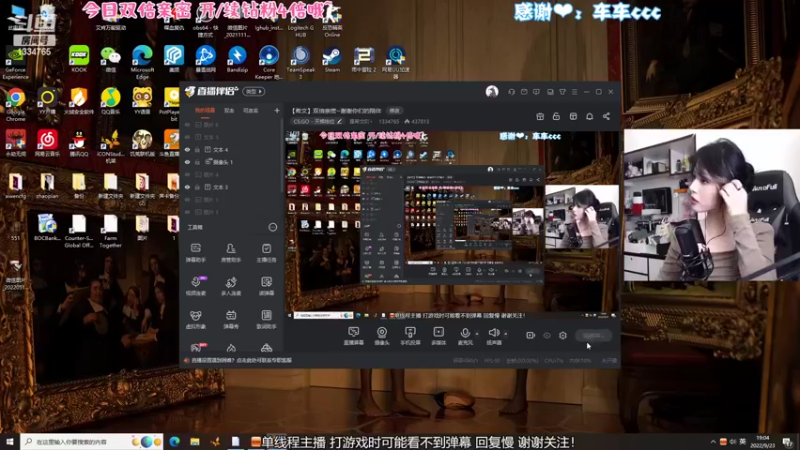Open the 歌词助手 lyrics assistant tool
The height and width of the screenshot is (450, 800).
coord(266,319)
